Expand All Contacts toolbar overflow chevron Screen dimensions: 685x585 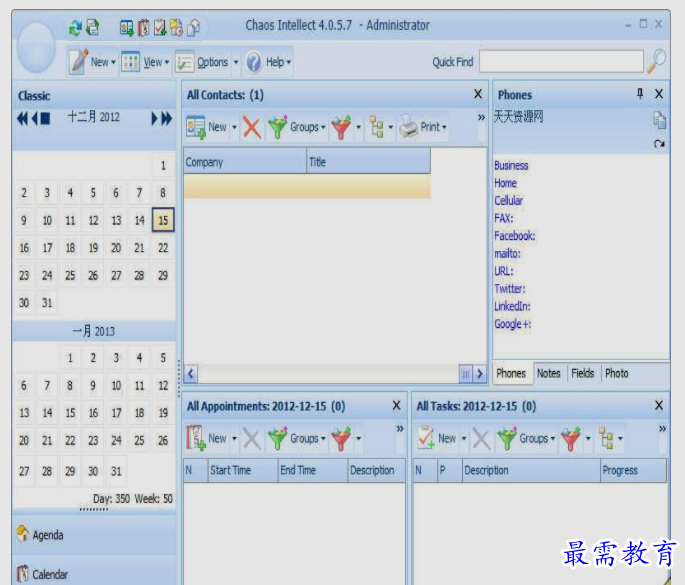(481, 118)
